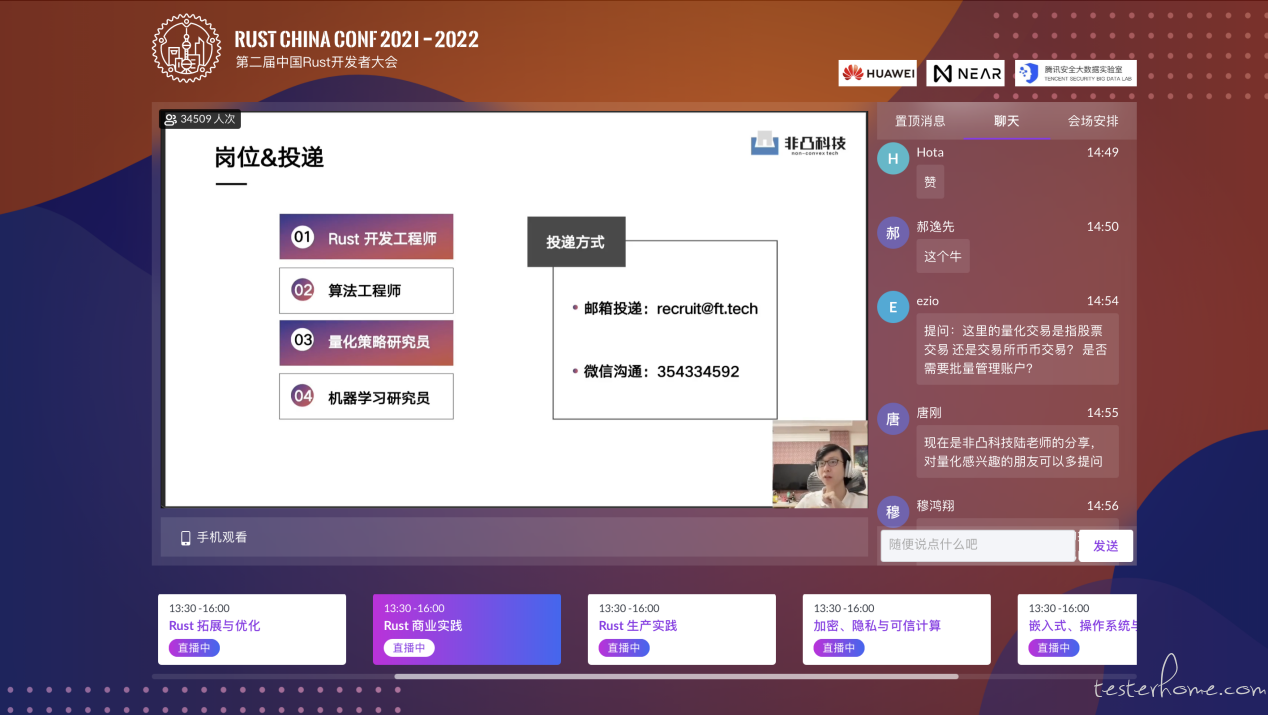Click 唐刚's message about 非凸科技陆老师
The height and width of the screenshot is (715, 1268).
click(1017, 452)
